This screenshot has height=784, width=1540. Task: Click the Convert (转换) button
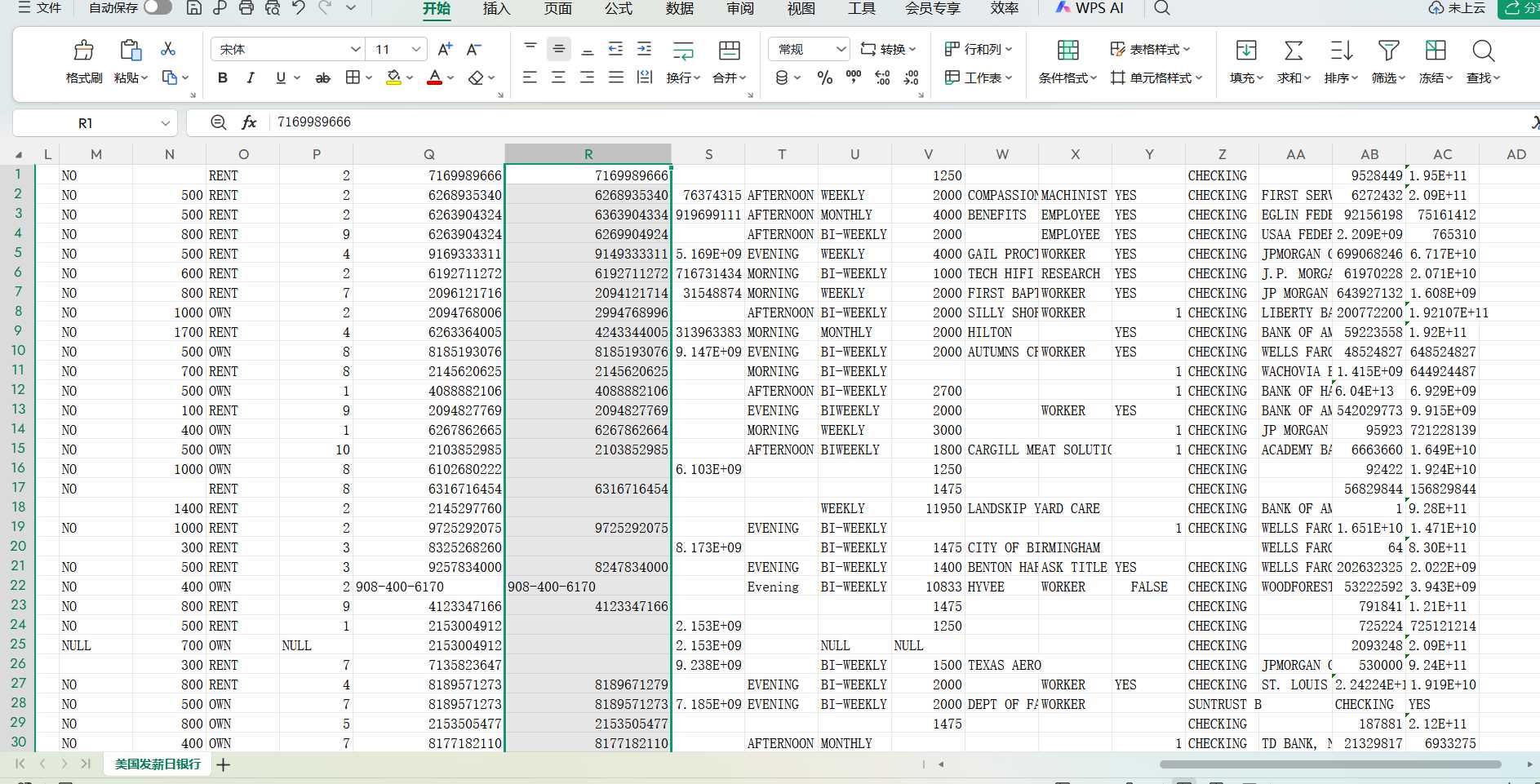click(888, 49)
